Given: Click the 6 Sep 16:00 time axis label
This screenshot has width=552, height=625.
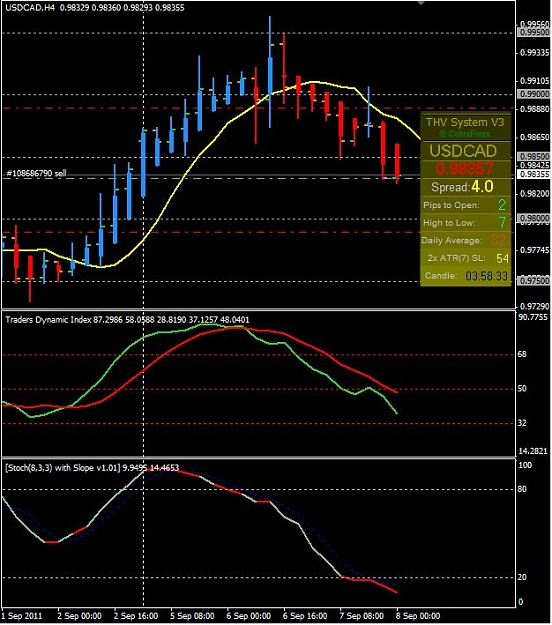Looking at the screenshot, I should click(305, 616).
